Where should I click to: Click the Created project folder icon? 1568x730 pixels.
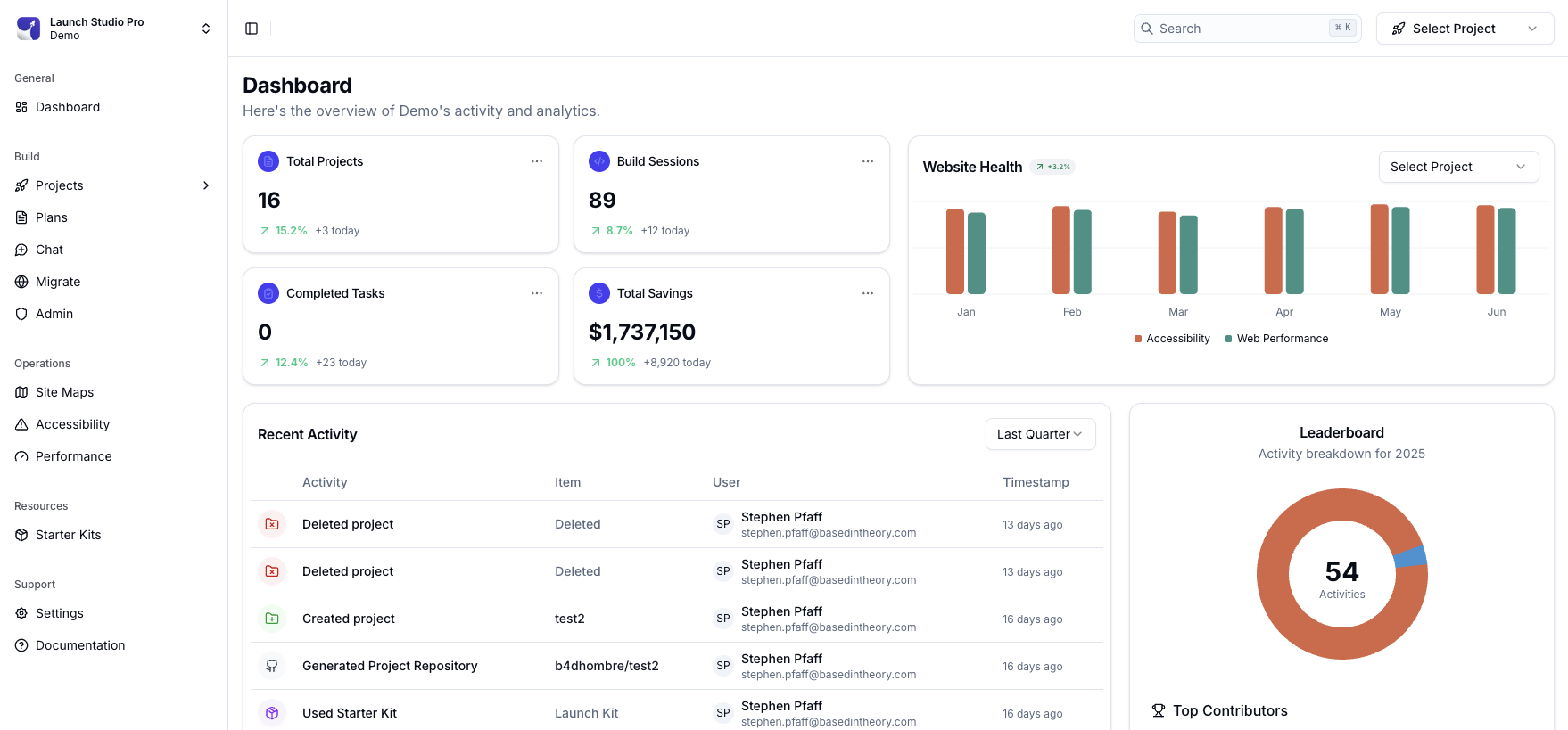pos(272,619)
